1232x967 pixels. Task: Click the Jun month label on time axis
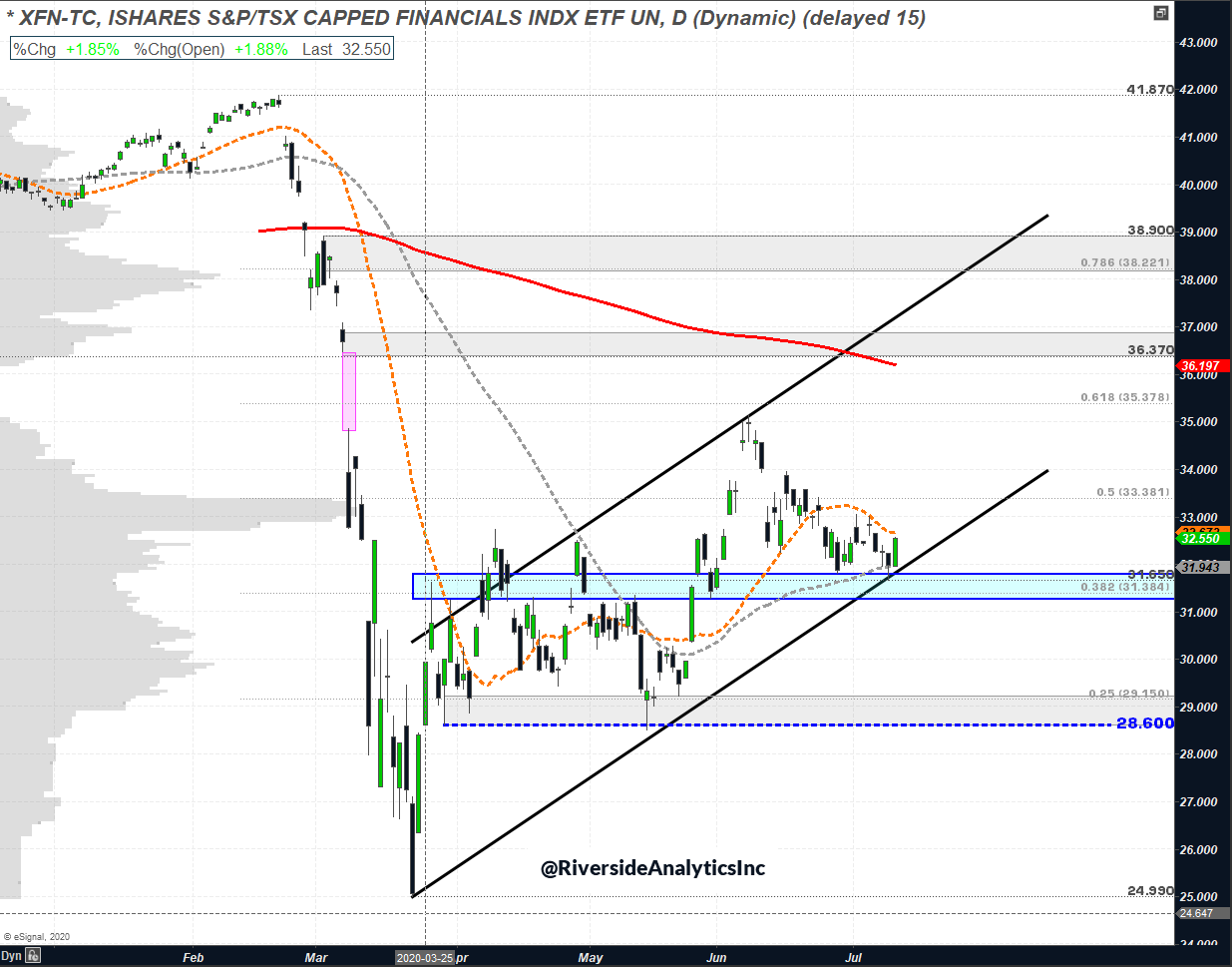(x=716, y=957)
